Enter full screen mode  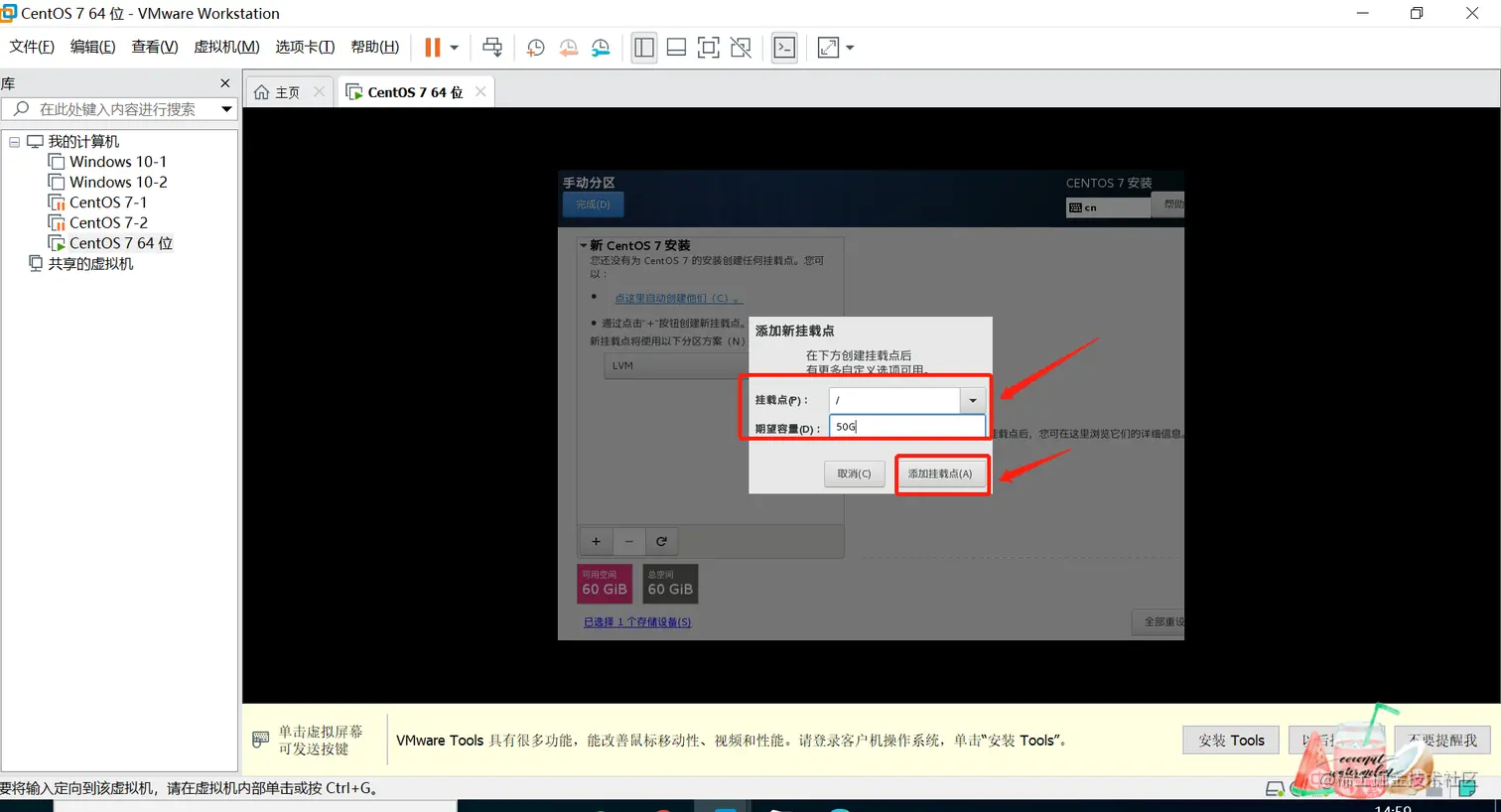click(708, 47)
